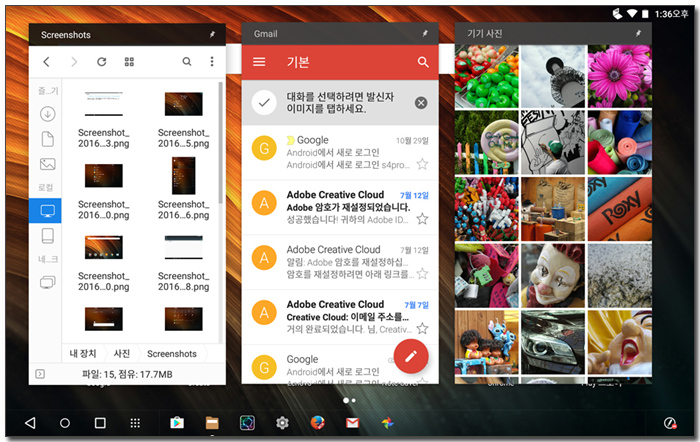Screen dimensions: 700x442
Task: Open the network windows icon in sidebar
Action: click(48, 282)
